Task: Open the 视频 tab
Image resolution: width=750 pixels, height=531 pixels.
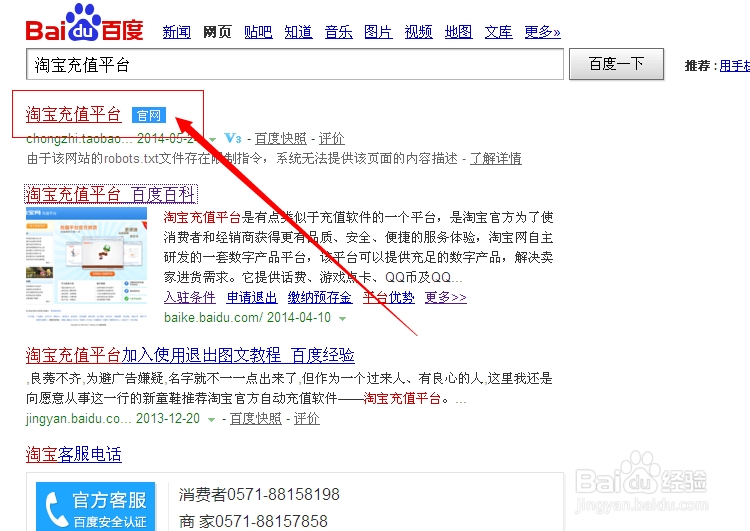Action: 419,32
